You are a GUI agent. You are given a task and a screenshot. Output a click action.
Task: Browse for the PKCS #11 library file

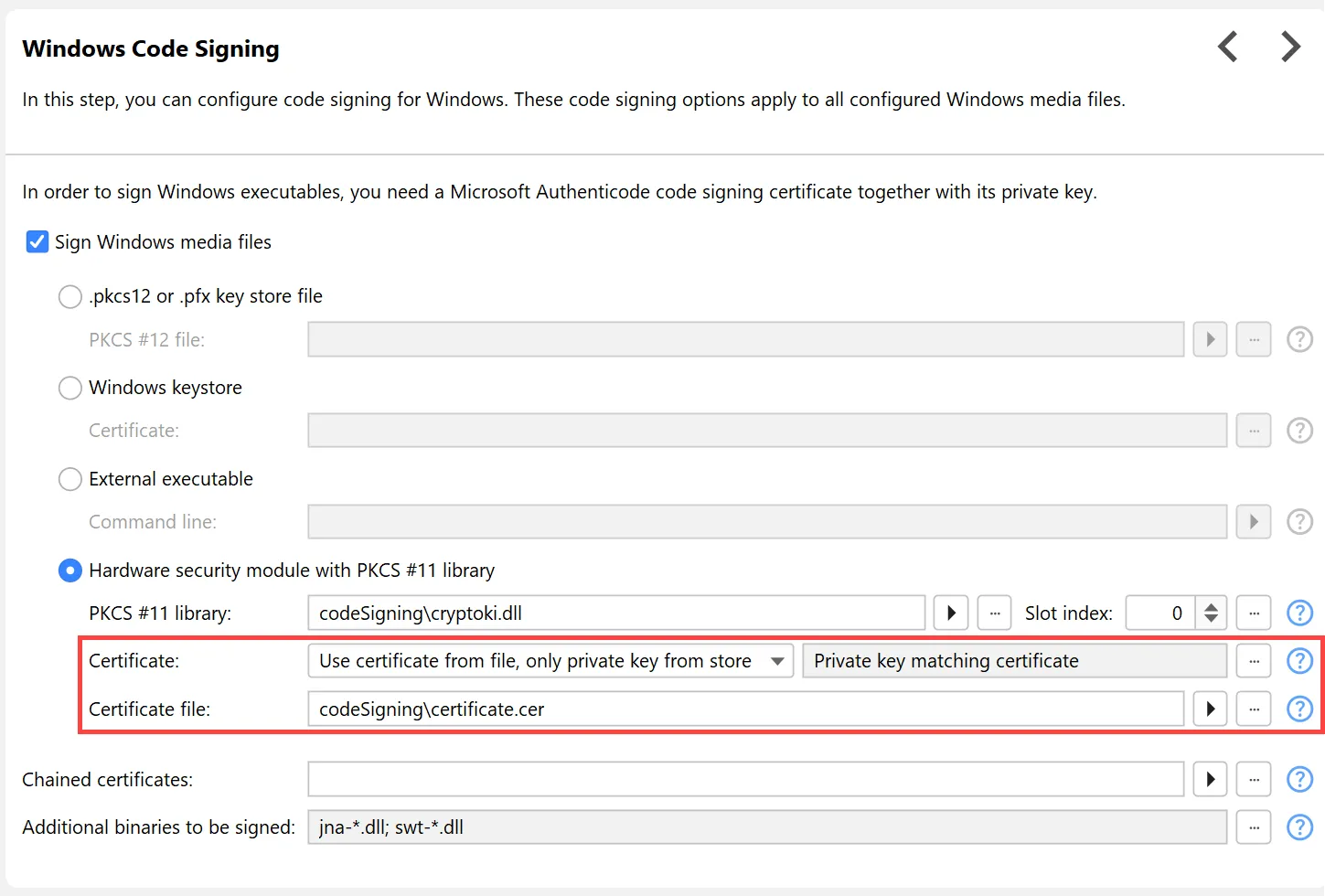point(994,613)
